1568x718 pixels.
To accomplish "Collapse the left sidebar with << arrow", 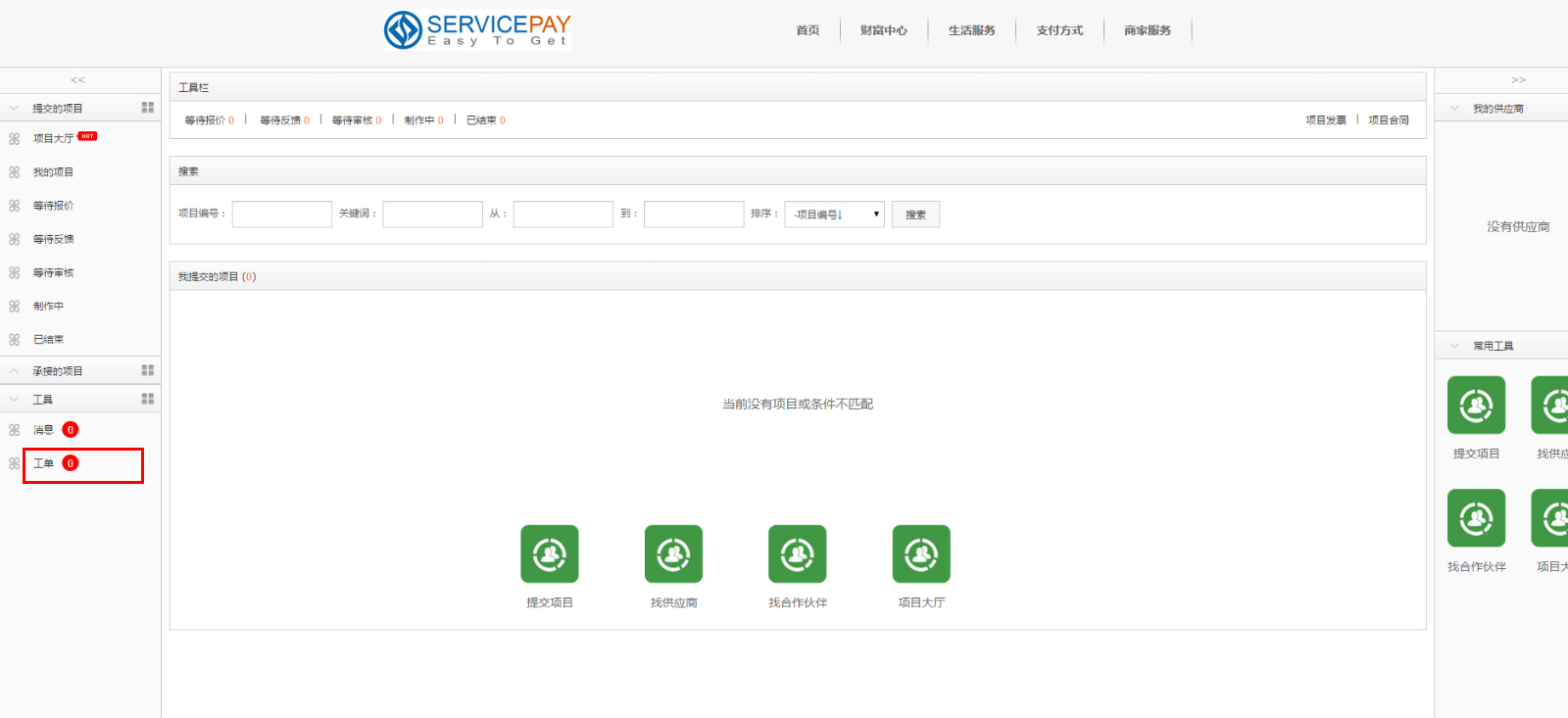I will [78, 80].
